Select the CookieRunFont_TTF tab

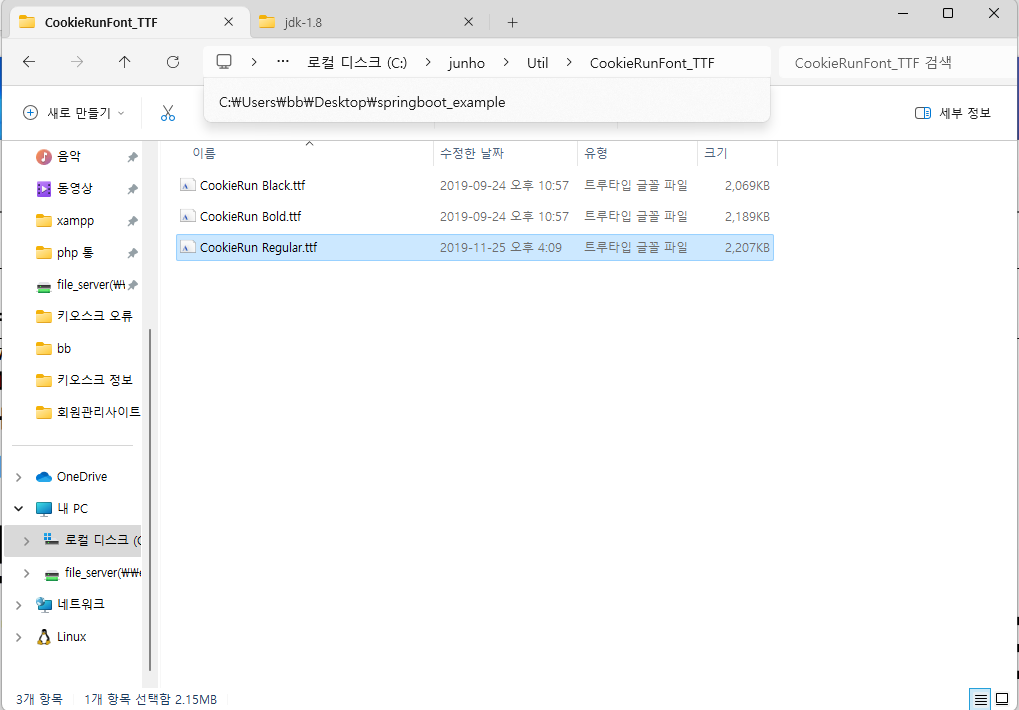tap(130, 22)
